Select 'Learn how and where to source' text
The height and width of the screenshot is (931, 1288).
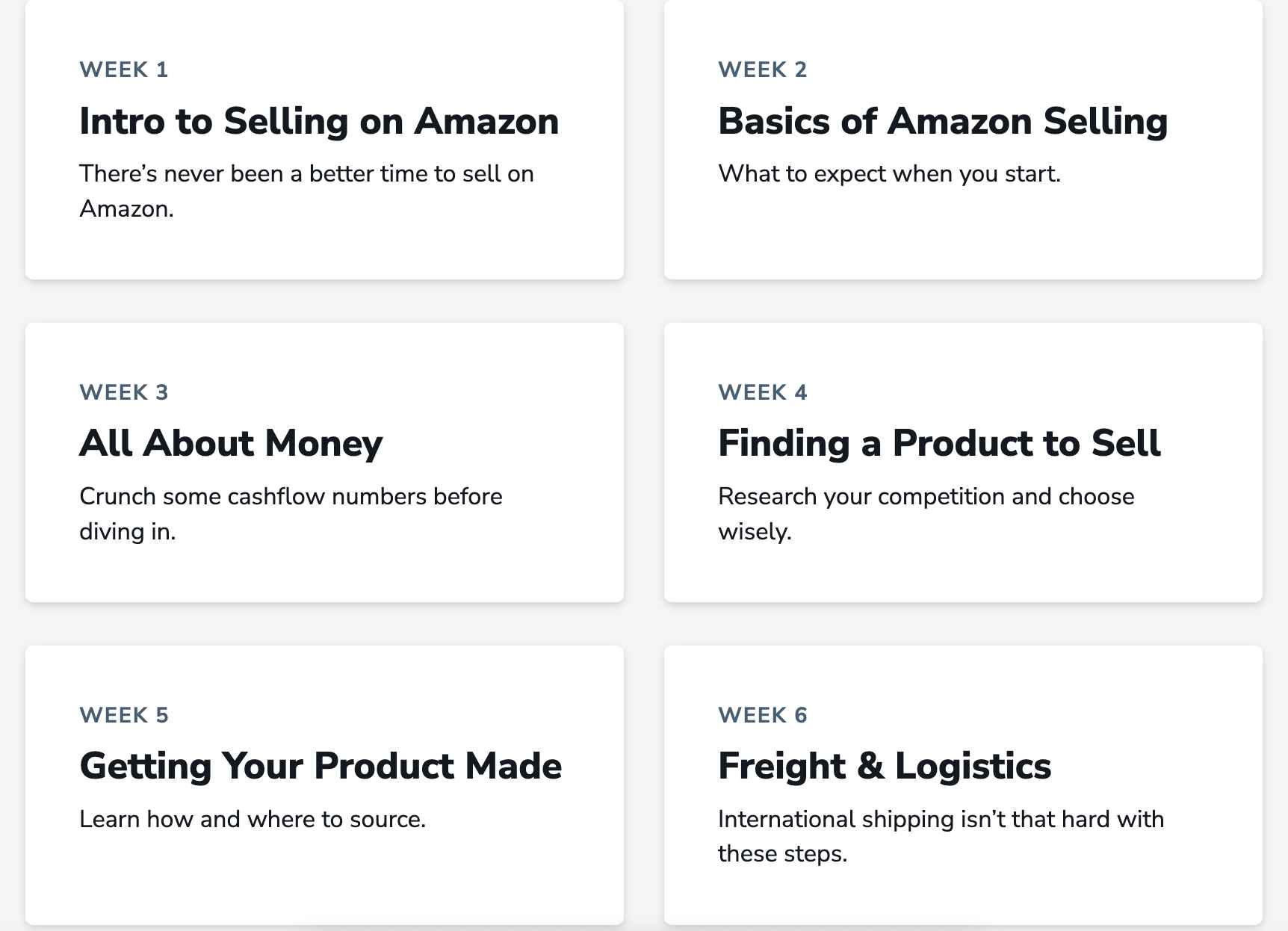pyautogui.click(x=253, y=819)
